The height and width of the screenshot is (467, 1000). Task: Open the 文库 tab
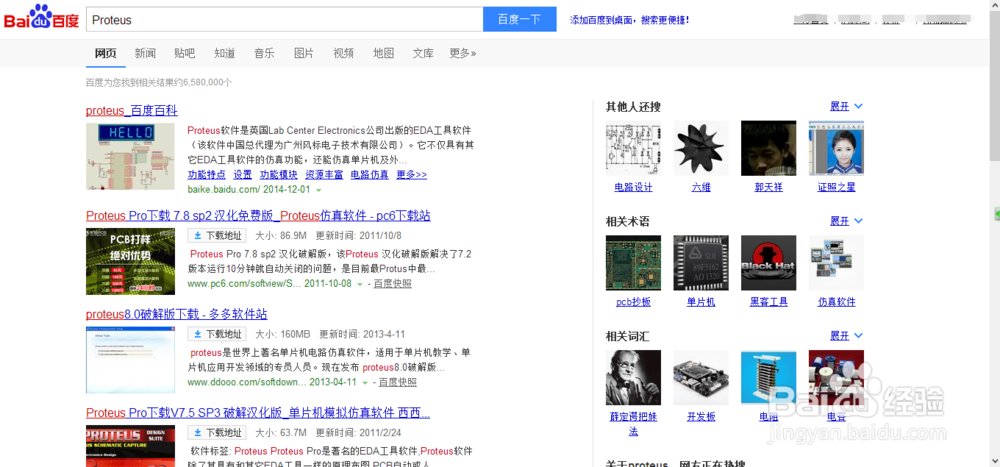tap(423, 53)
